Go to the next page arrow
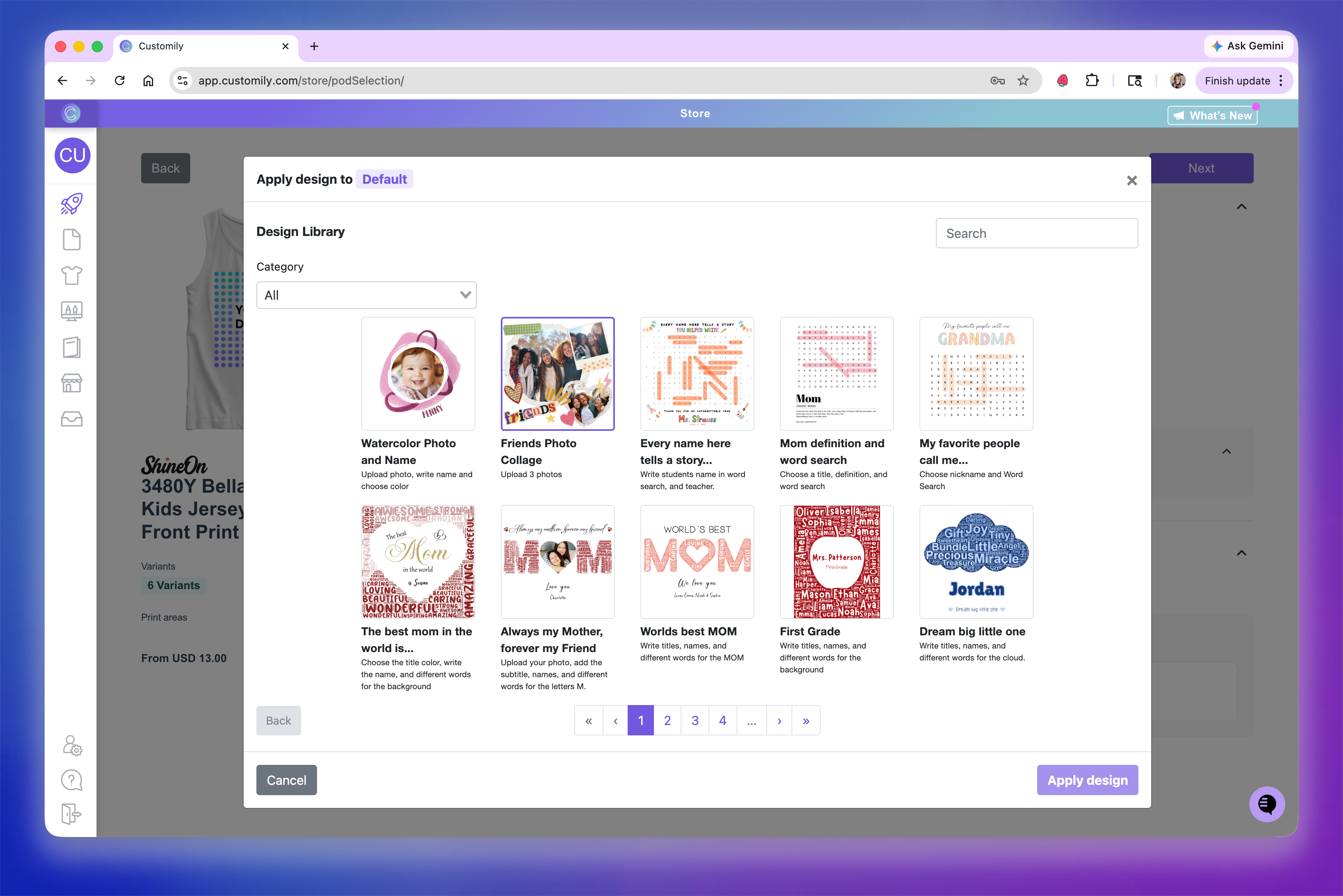1343x896 pixels. (779, 721)
